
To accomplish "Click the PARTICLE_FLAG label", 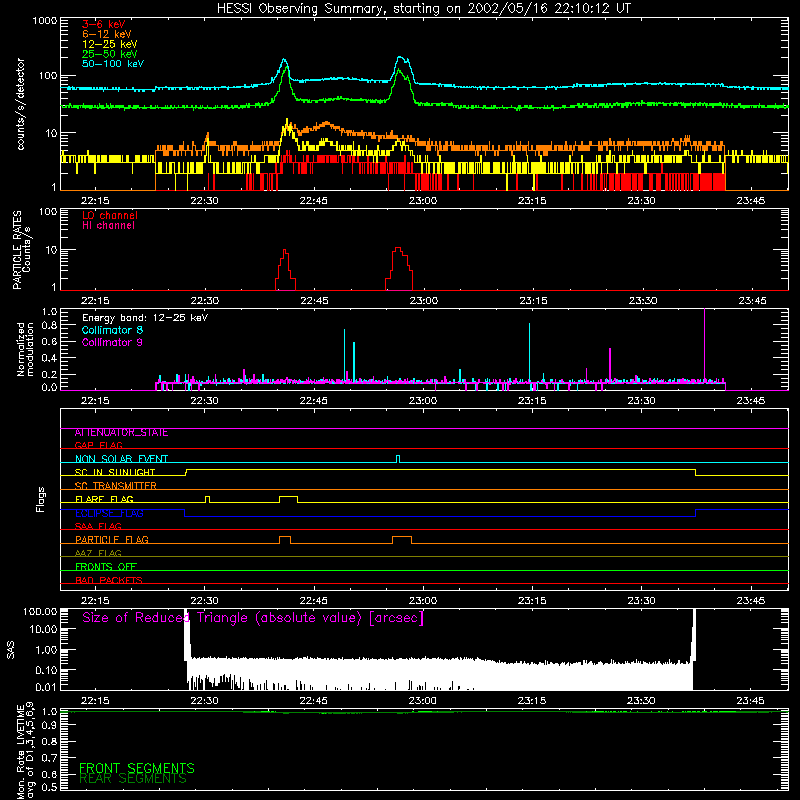I will tap(112, 540).
